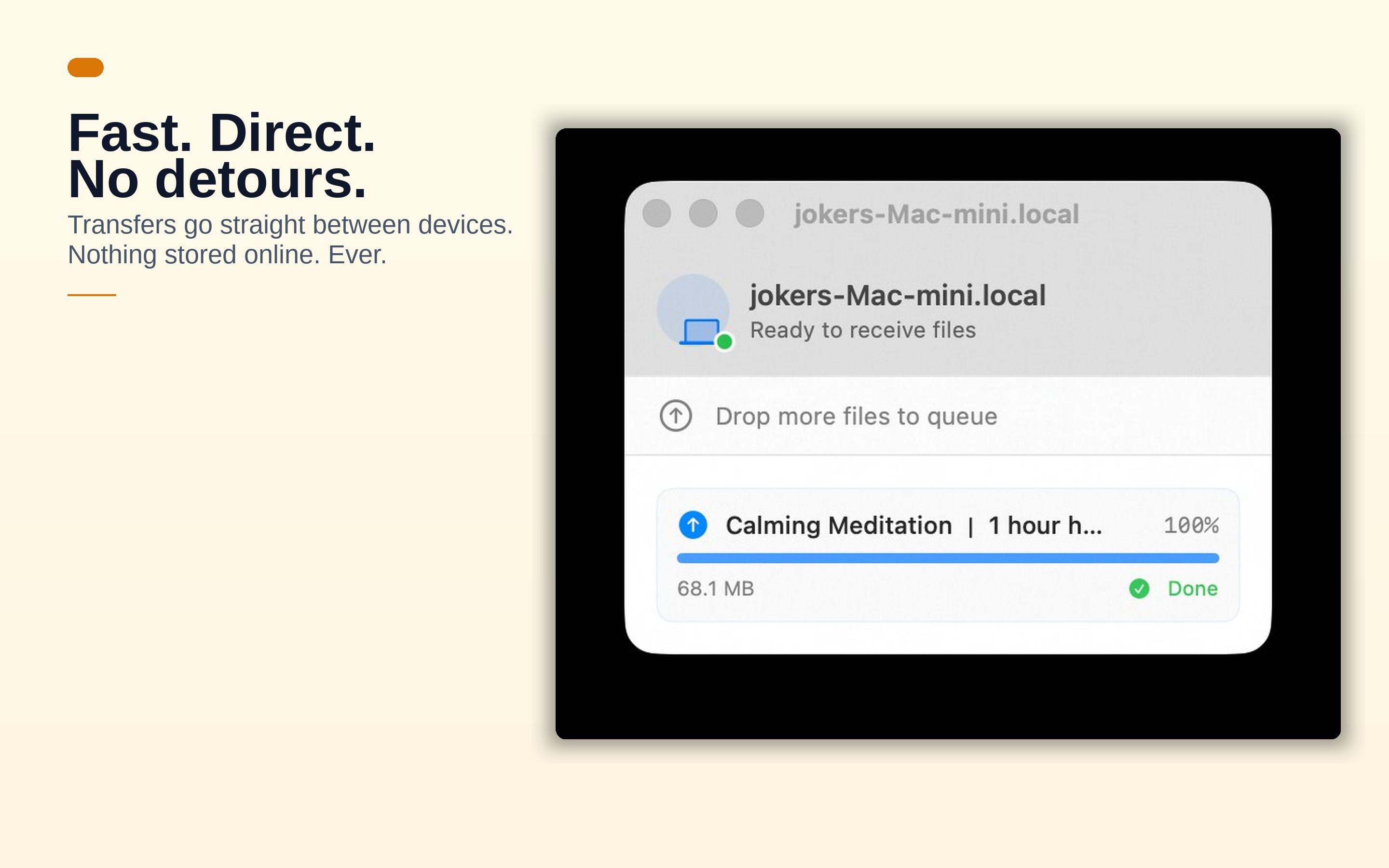Click the 100% progress value
This screenshot has width=1389, height=868.
tap(1191, 525)
